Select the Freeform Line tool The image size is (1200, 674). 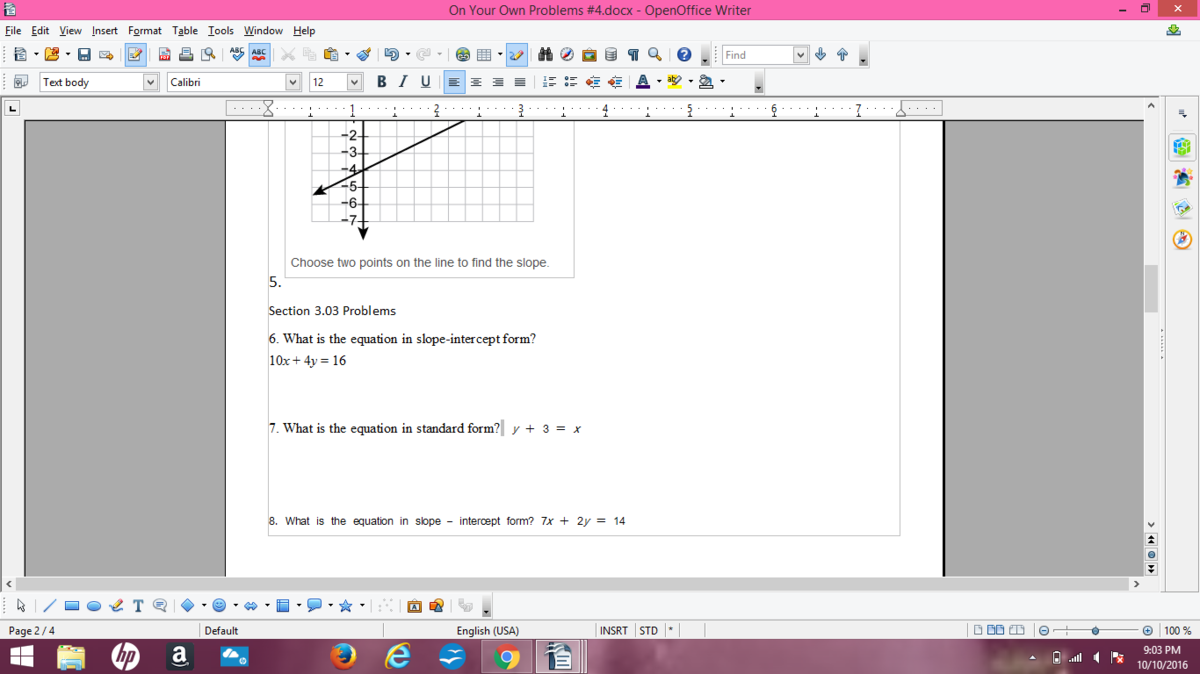116,605
